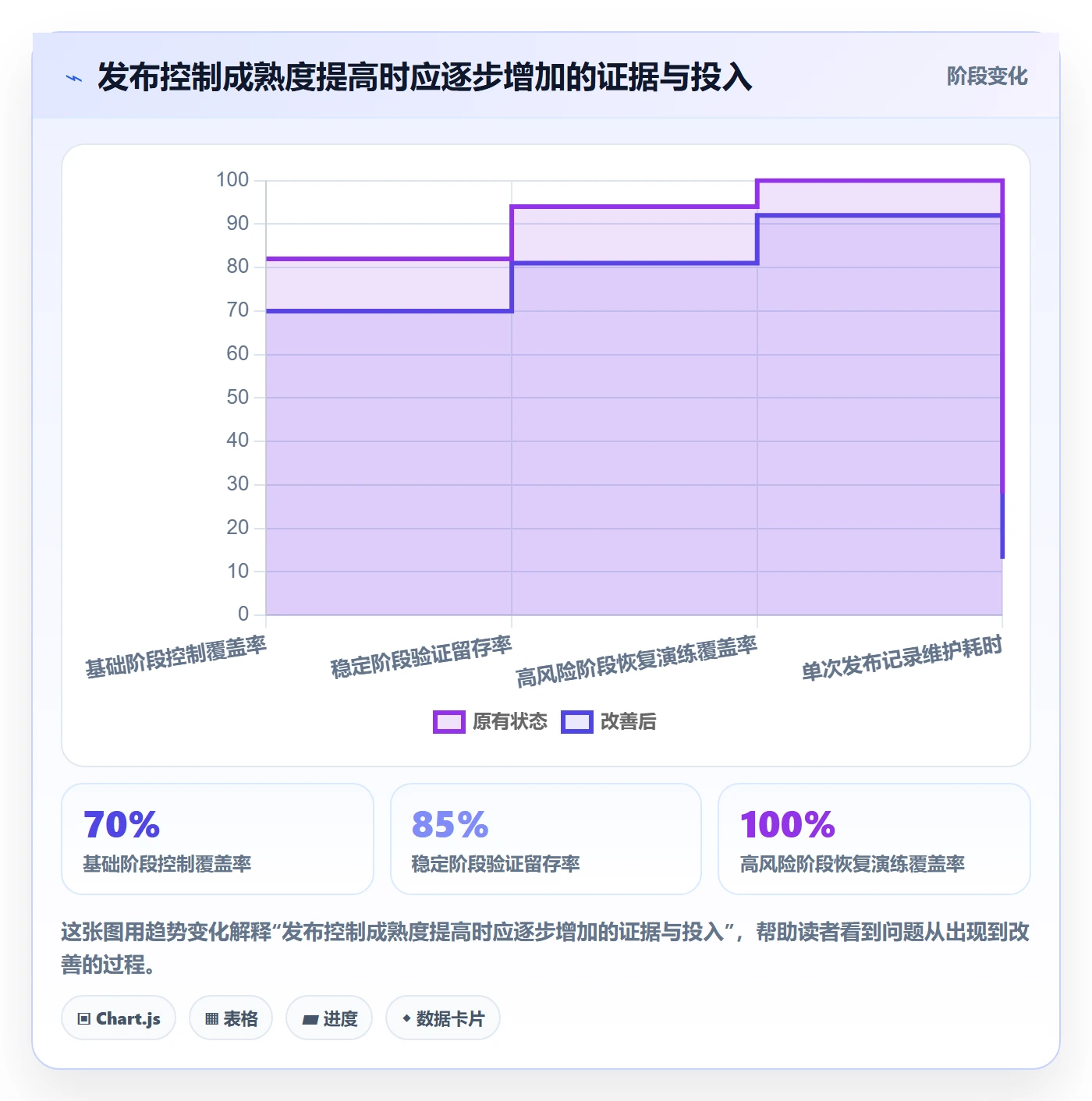Click the x-axis label 高风险阶段恢复演练覆盖率
The width and height of the screenshot is (1092, 1101).
636,661
